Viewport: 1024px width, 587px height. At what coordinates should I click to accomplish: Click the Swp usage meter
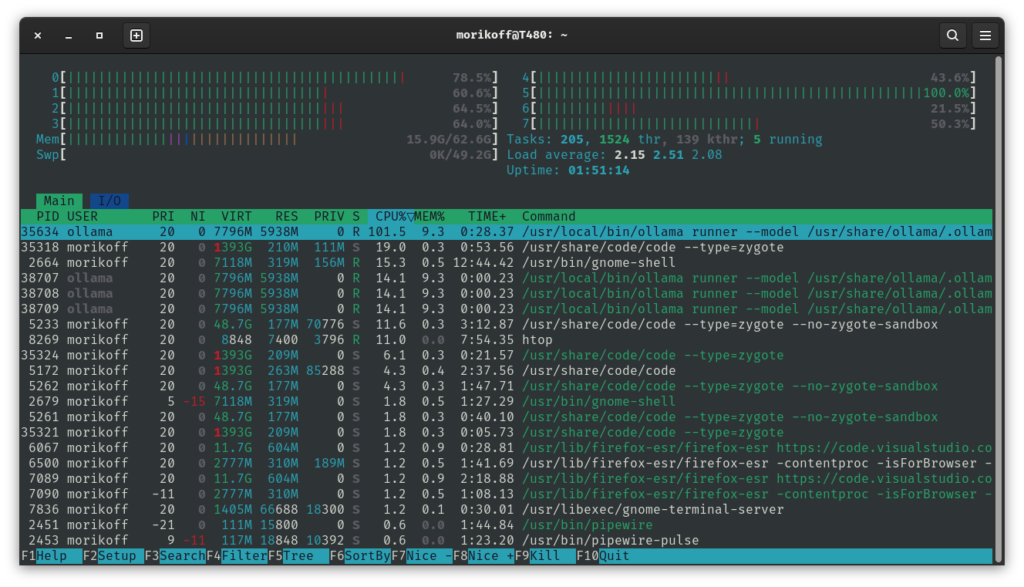click(x=267, y=155)
